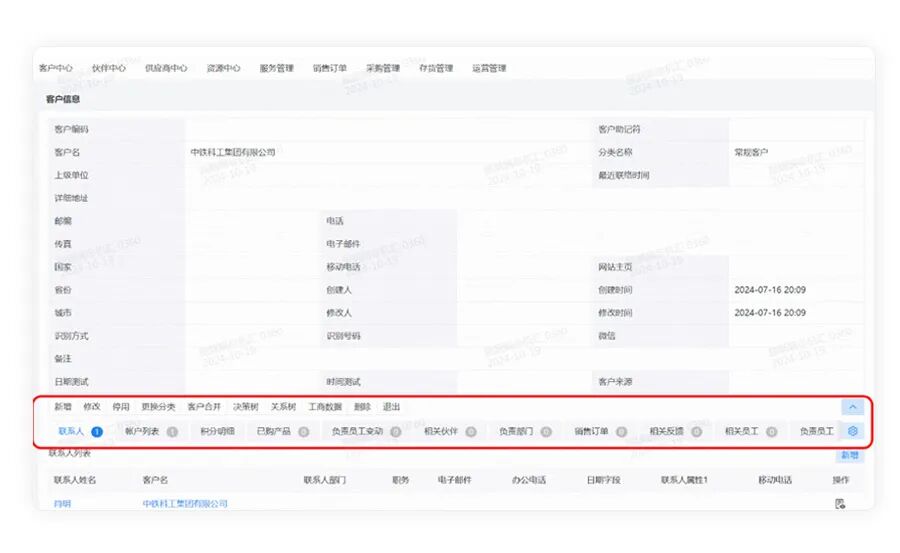Click the edit icon in the 操作 column
This screenshot has height=553, width=900.
pos(840,503)
